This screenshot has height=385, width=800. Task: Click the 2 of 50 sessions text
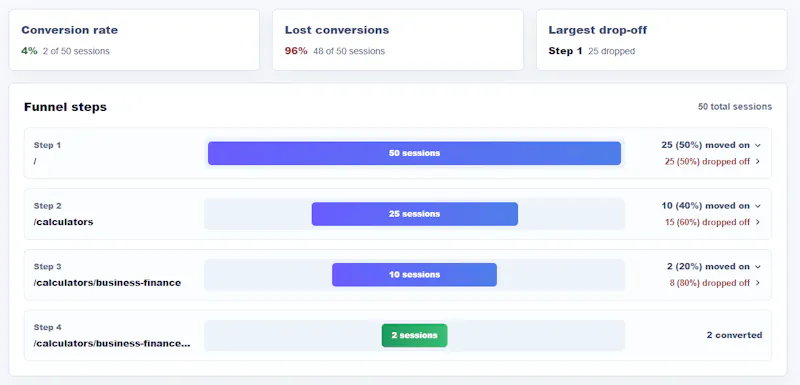tap(76, 51)
